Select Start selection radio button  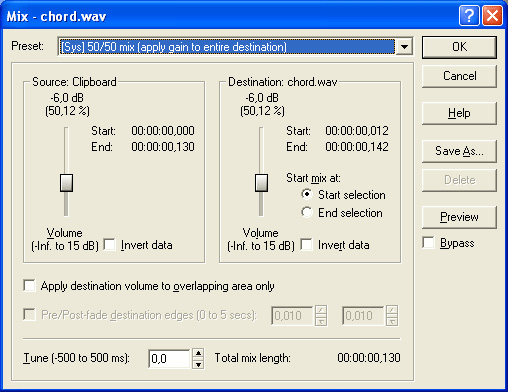point(307,194)
